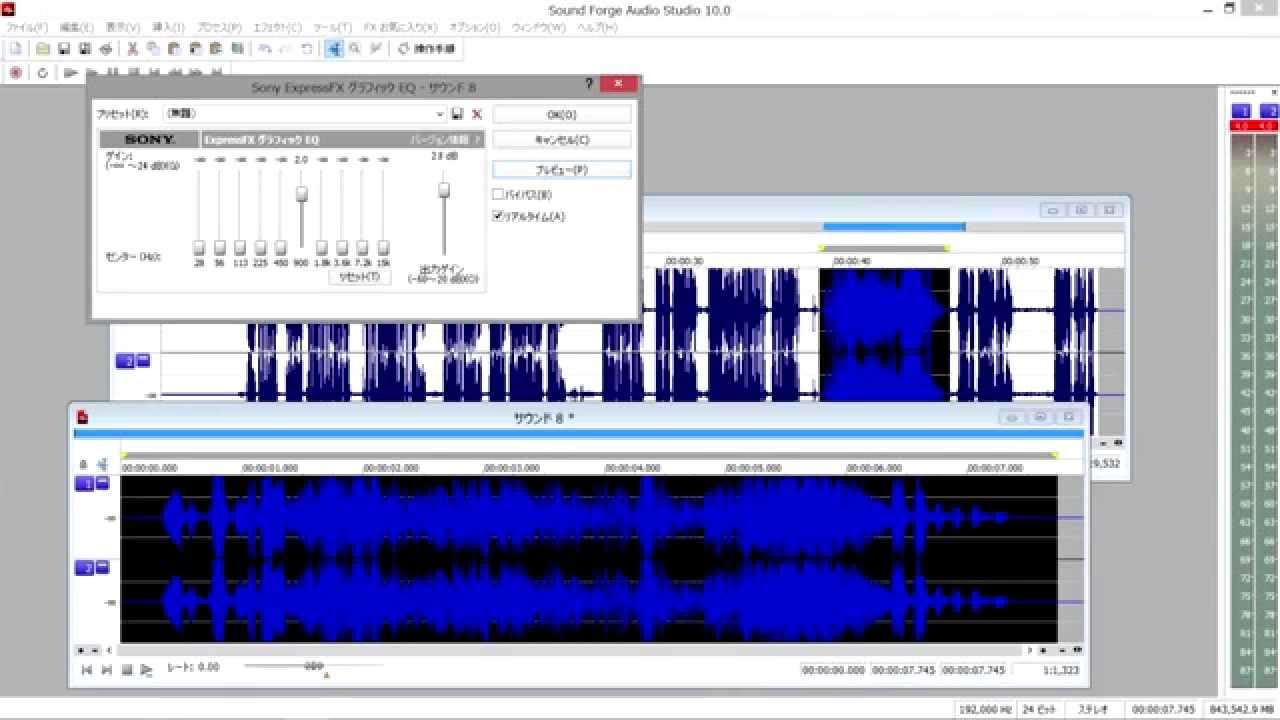Click the blue overview bar in サウンド 8 window

pos(579,434)
